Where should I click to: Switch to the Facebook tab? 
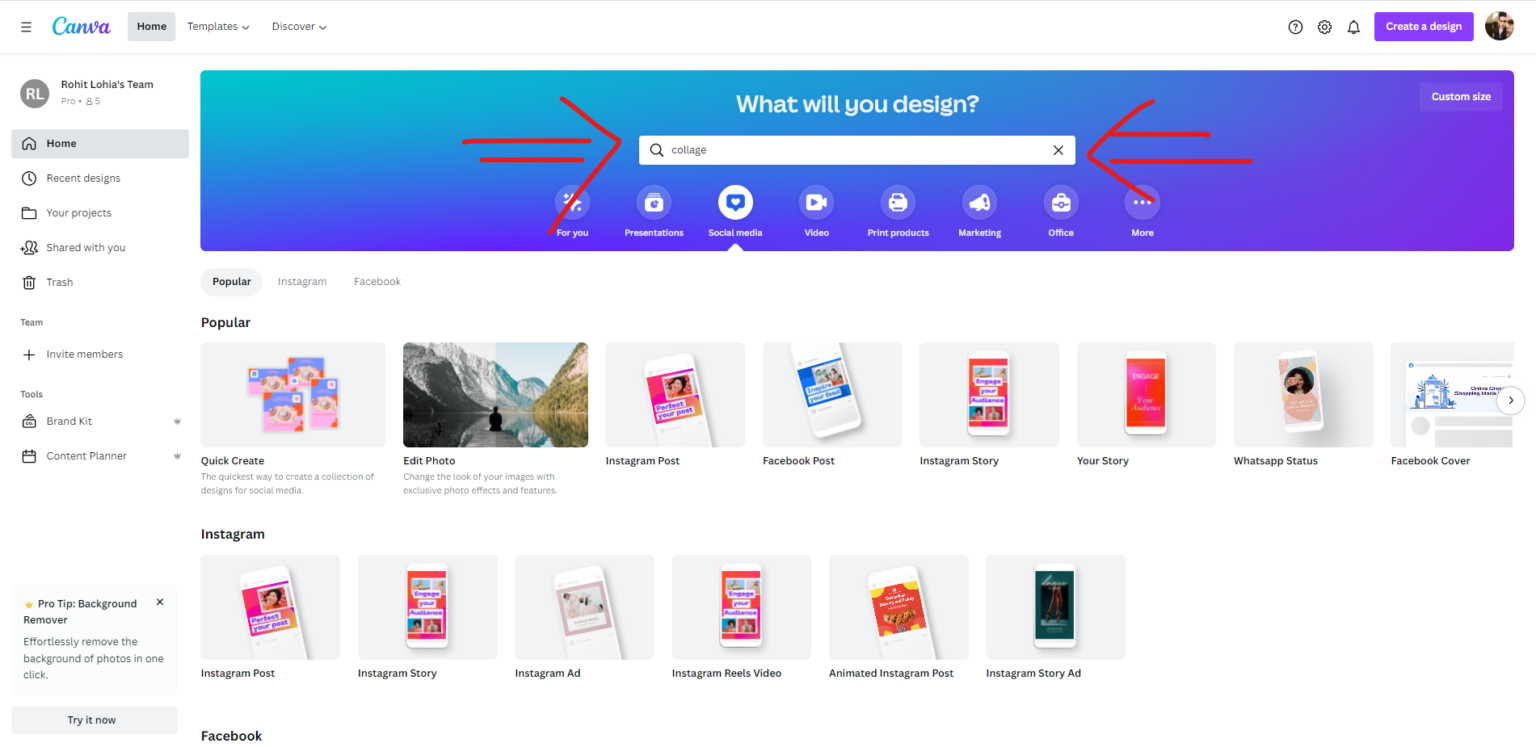coord(377,281)
